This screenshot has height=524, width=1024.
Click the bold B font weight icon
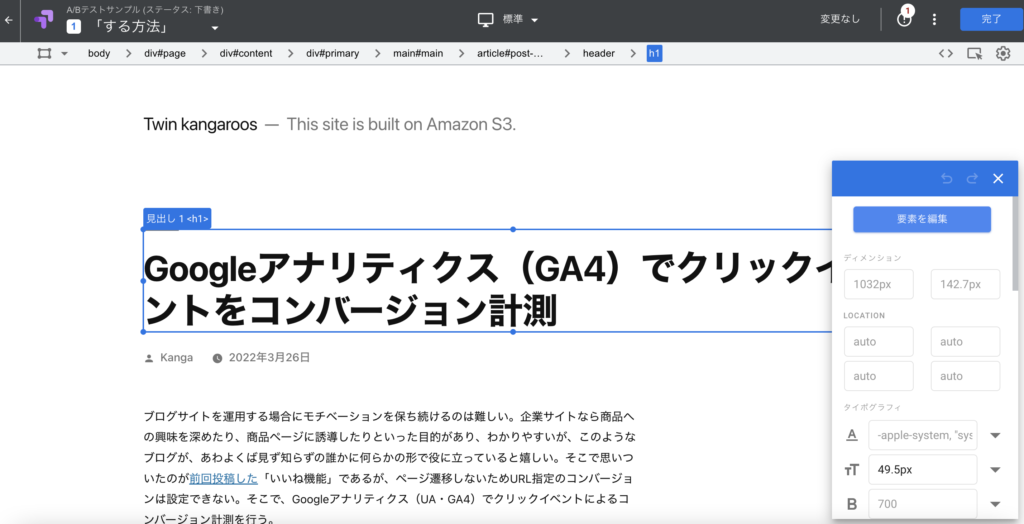[x=852, y=504]
